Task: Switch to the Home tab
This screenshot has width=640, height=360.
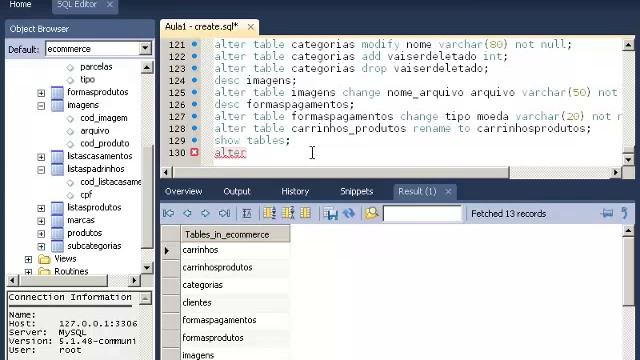Action: (x=20, y=4)
